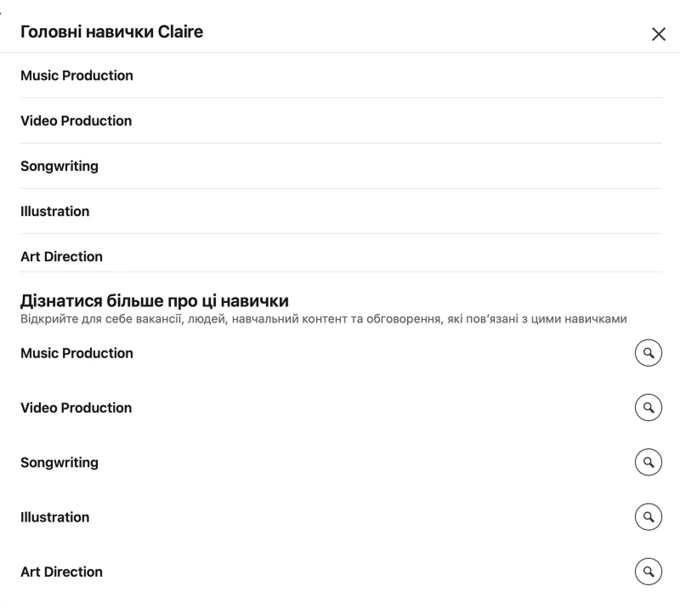This screenshot has width=680, height=615.
Task: Open Songwriting under Дізнатися більше section
Action: coord(59,463)
